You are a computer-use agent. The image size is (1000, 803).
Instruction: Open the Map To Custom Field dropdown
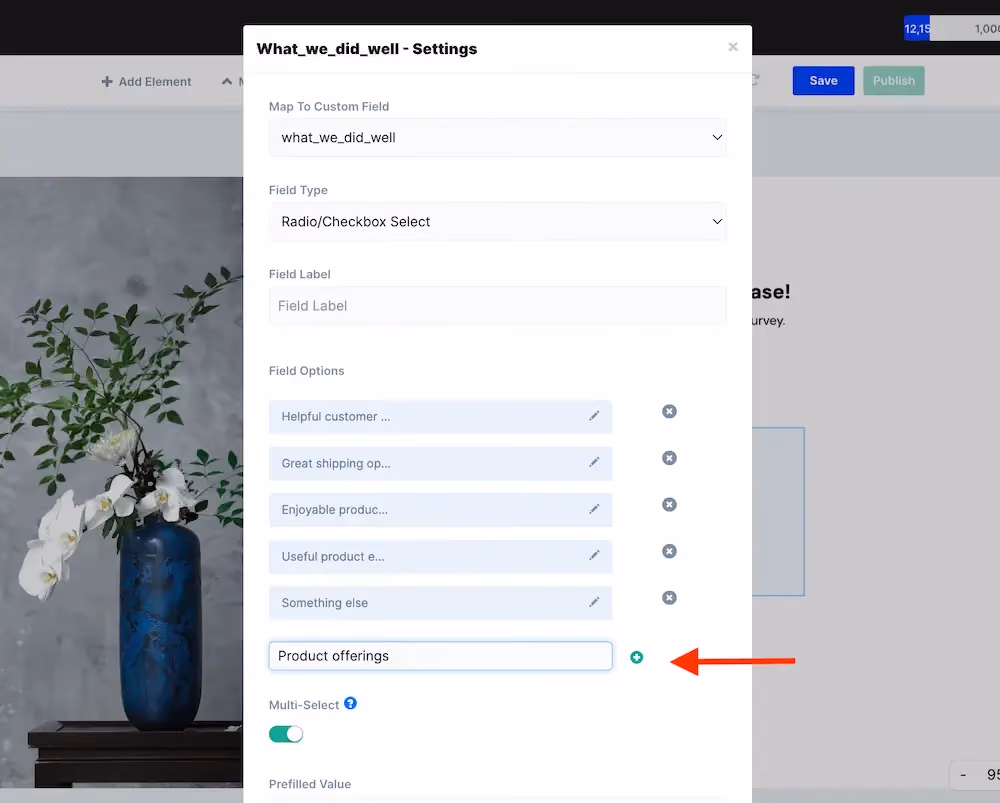coord(497,137)
